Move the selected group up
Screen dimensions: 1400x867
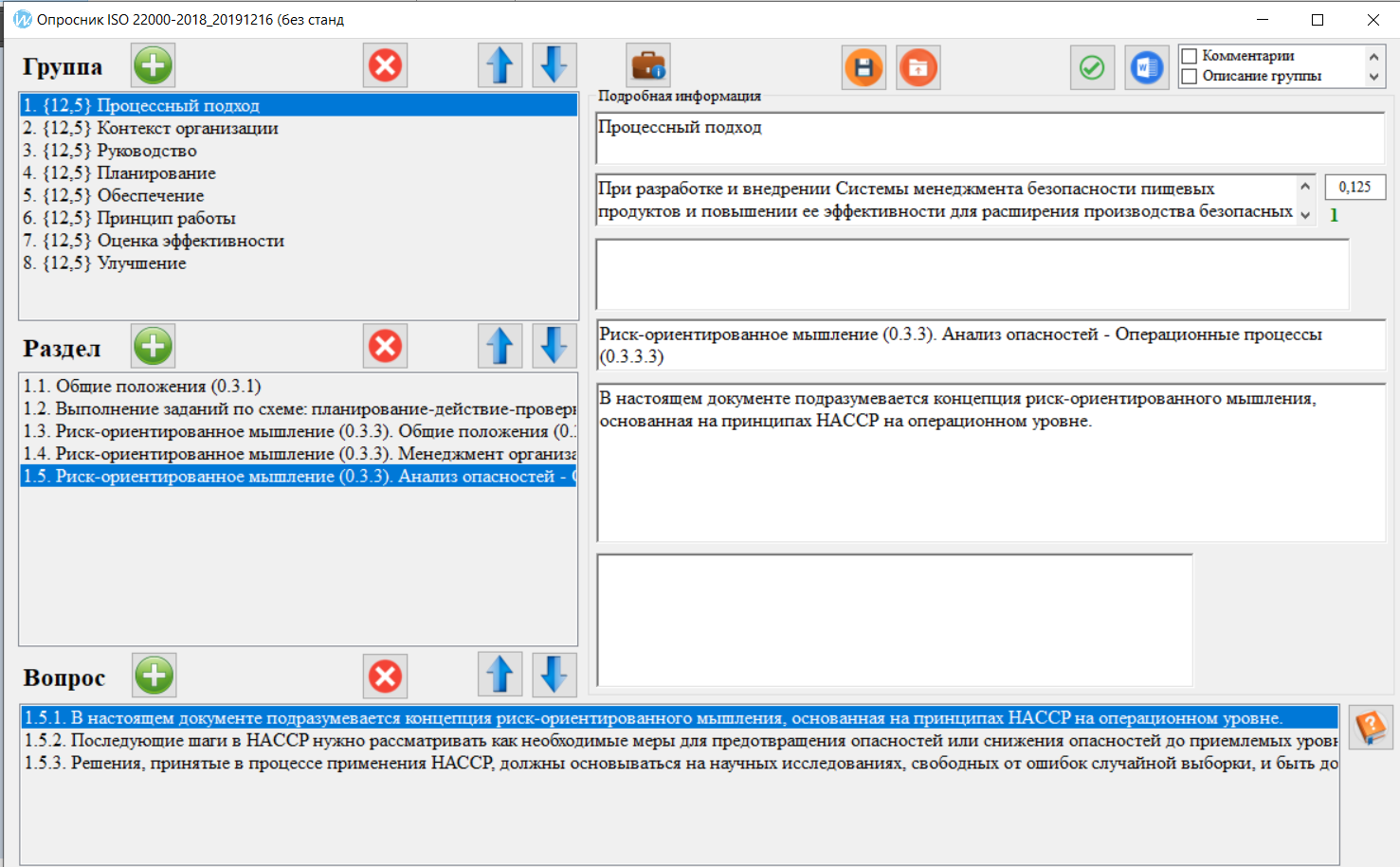(x=500, y=66)
